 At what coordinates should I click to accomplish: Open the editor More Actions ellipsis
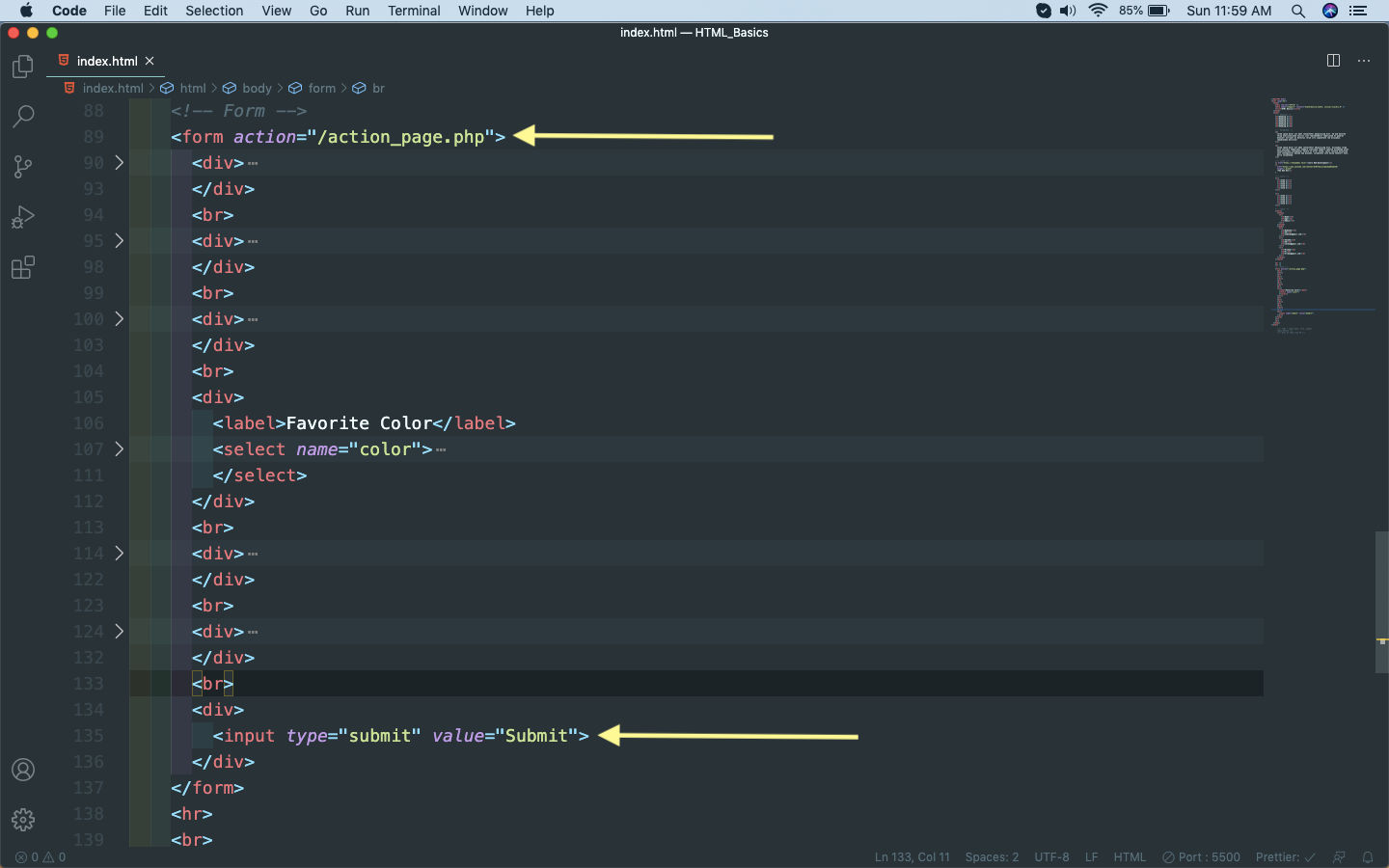[1364, 61]
